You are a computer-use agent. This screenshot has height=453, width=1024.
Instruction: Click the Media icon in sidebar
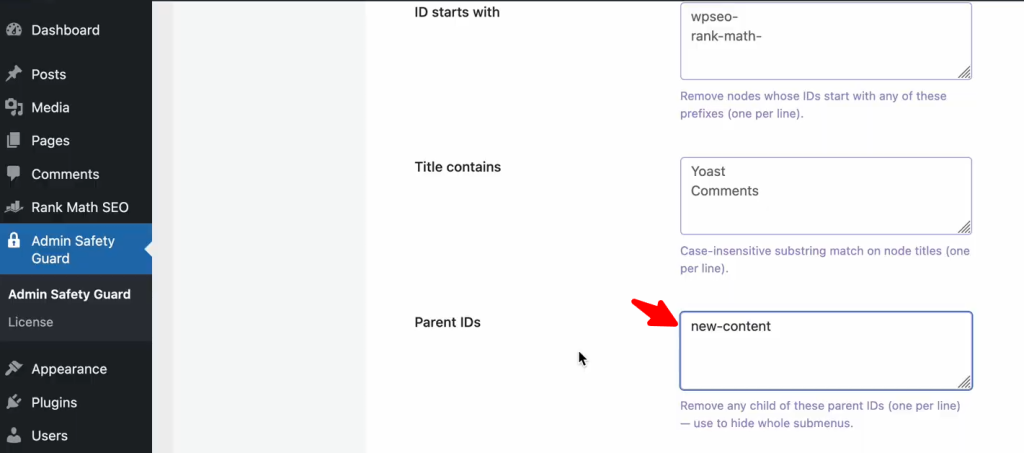click(14, 107)
